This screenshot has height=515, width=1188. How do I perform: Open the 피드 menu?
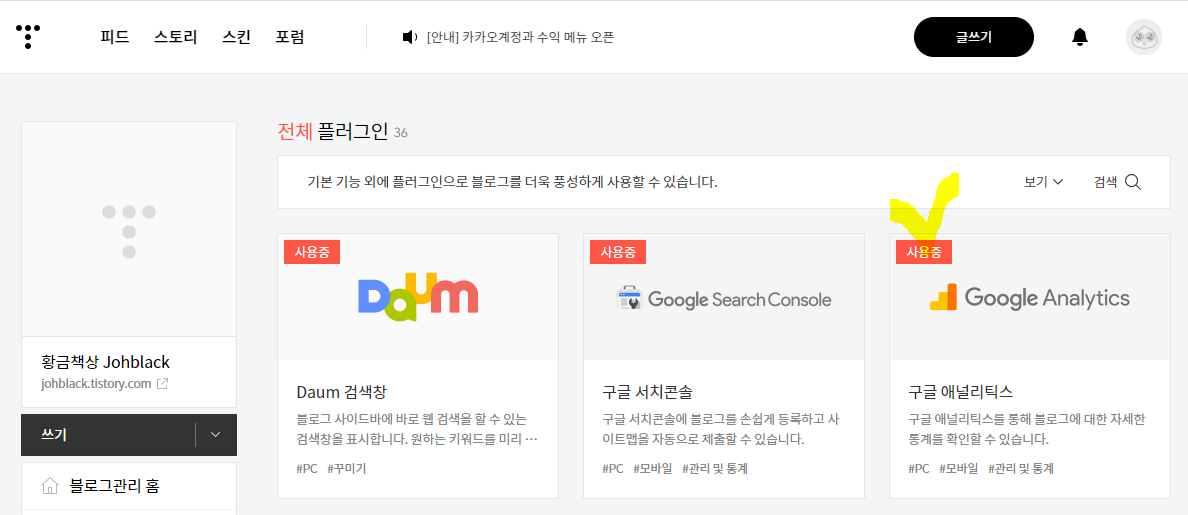pyautogui.click(x=114, y=36)
